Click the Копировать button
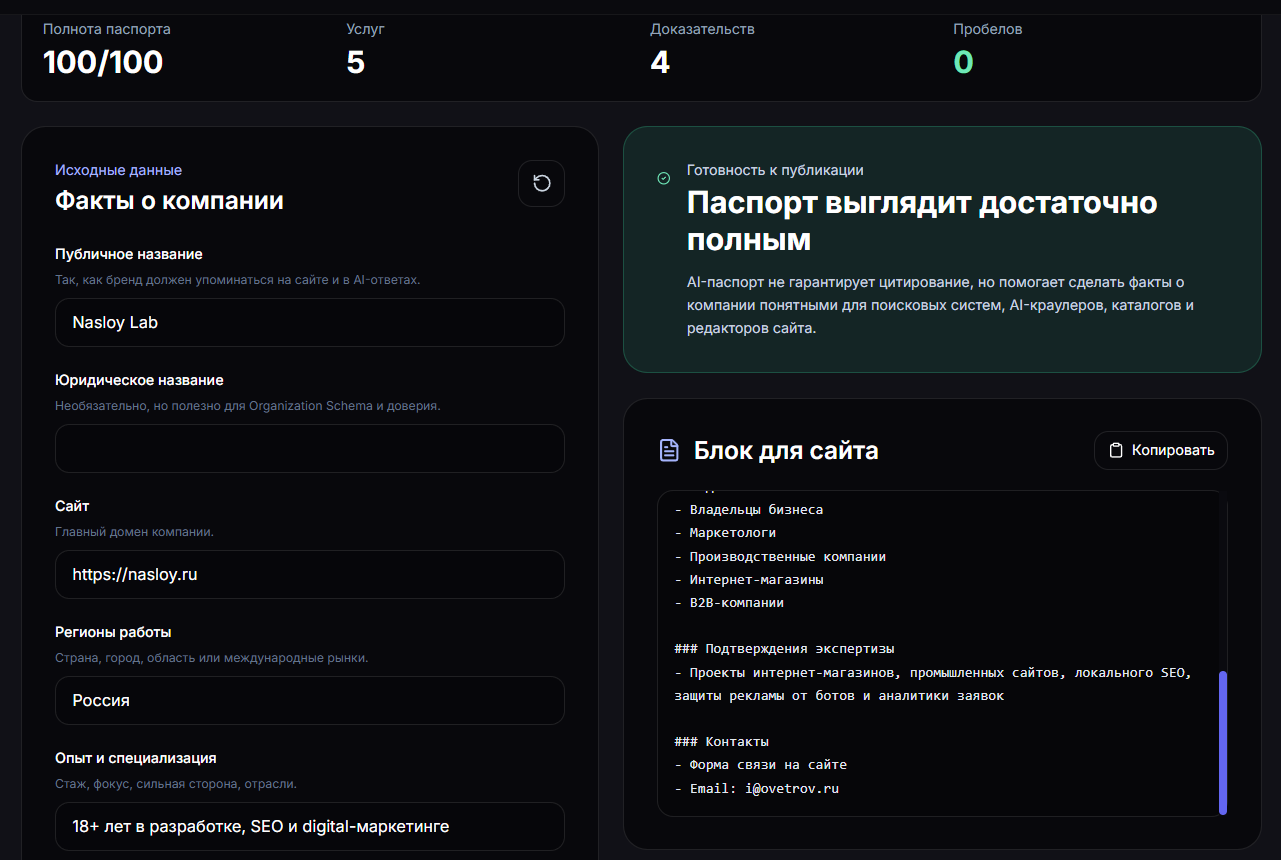 (x=1160, y=450)
